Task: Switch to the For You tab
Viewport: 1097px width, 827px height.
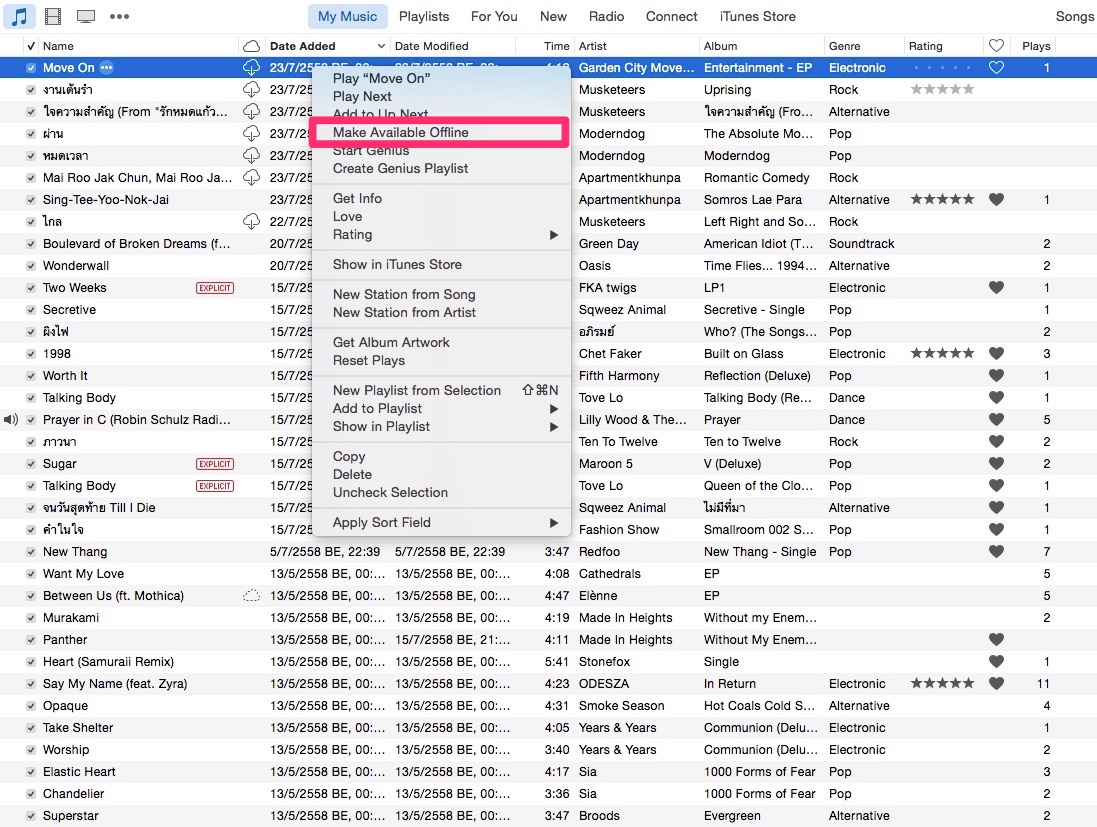Action: (x=494, y=16)
